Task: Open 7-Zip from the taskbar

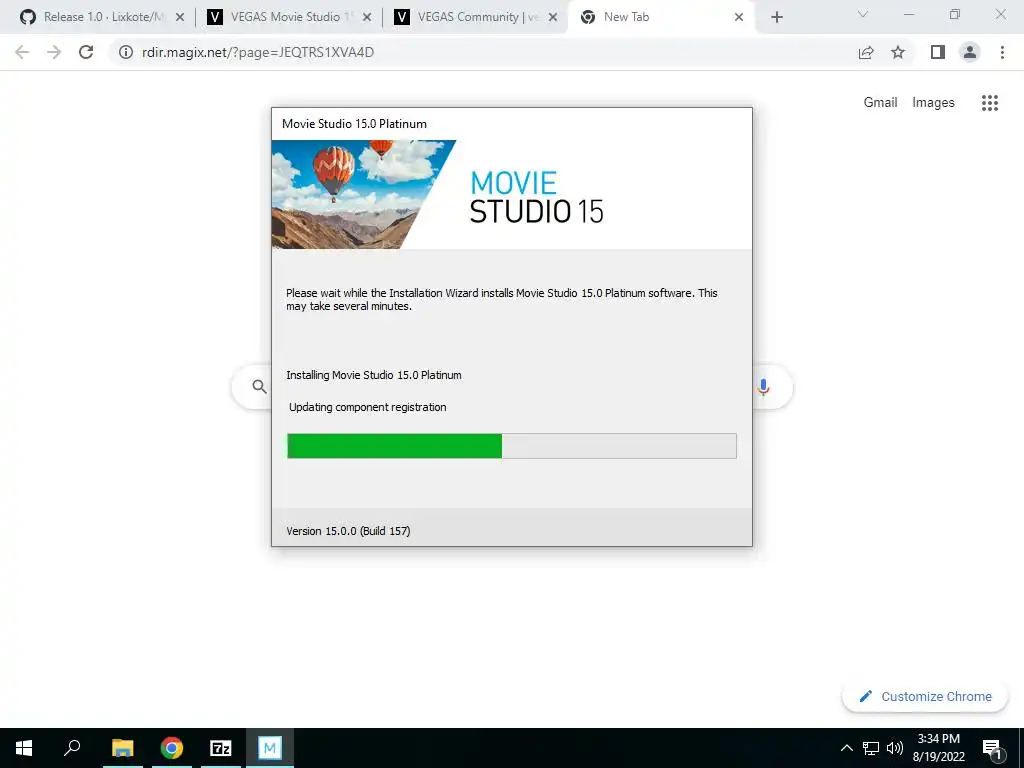Action: [x=221, y=748]
